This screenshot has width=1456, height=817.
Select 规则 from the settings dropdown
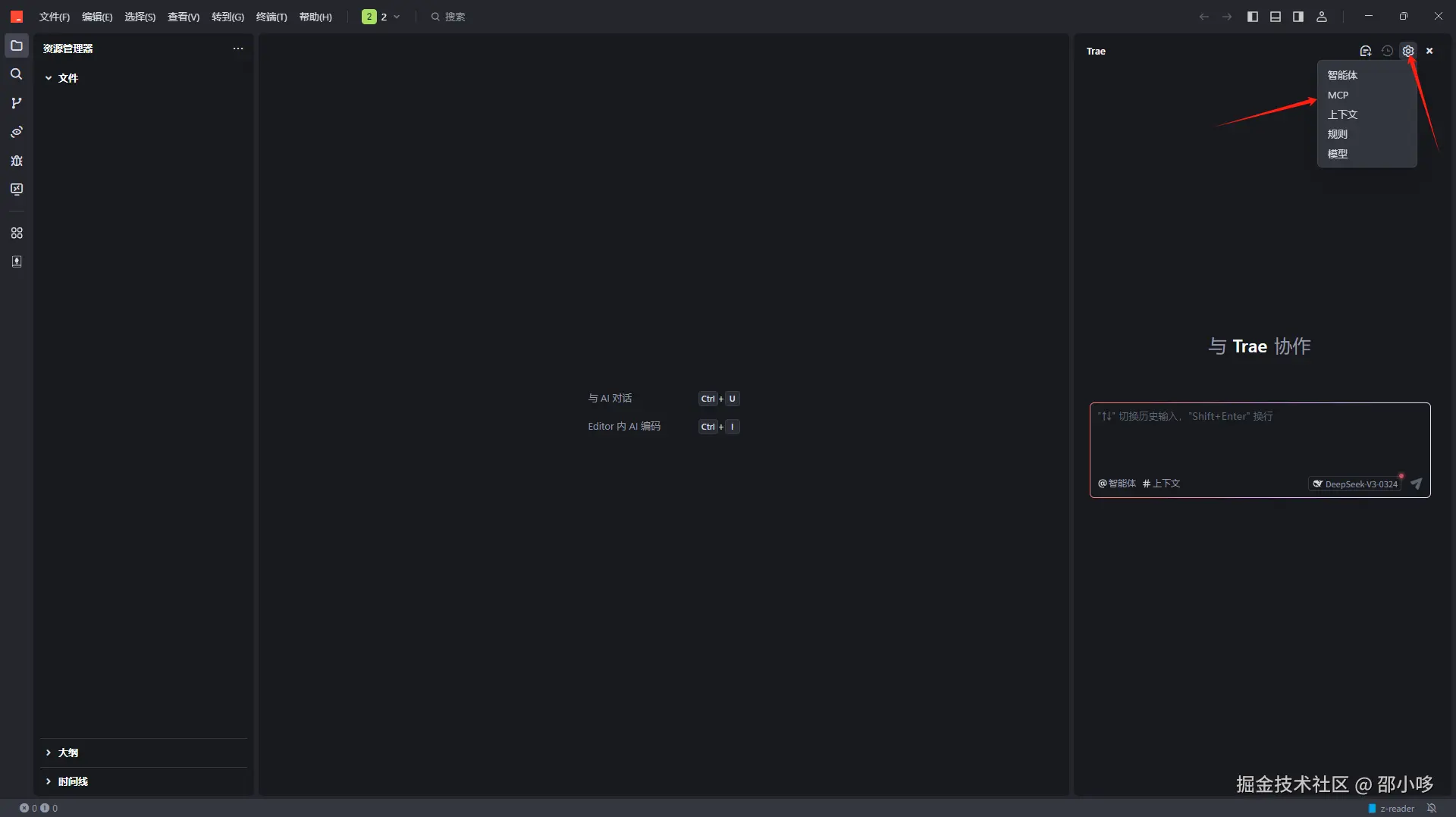coord(1367,134)
